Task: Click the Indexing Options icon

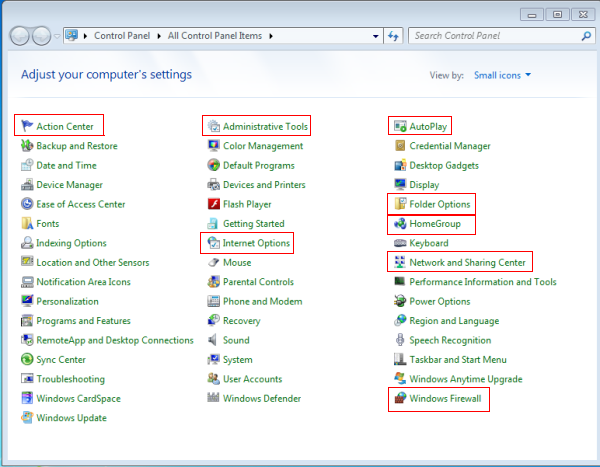Action: (x=27, y=243)
